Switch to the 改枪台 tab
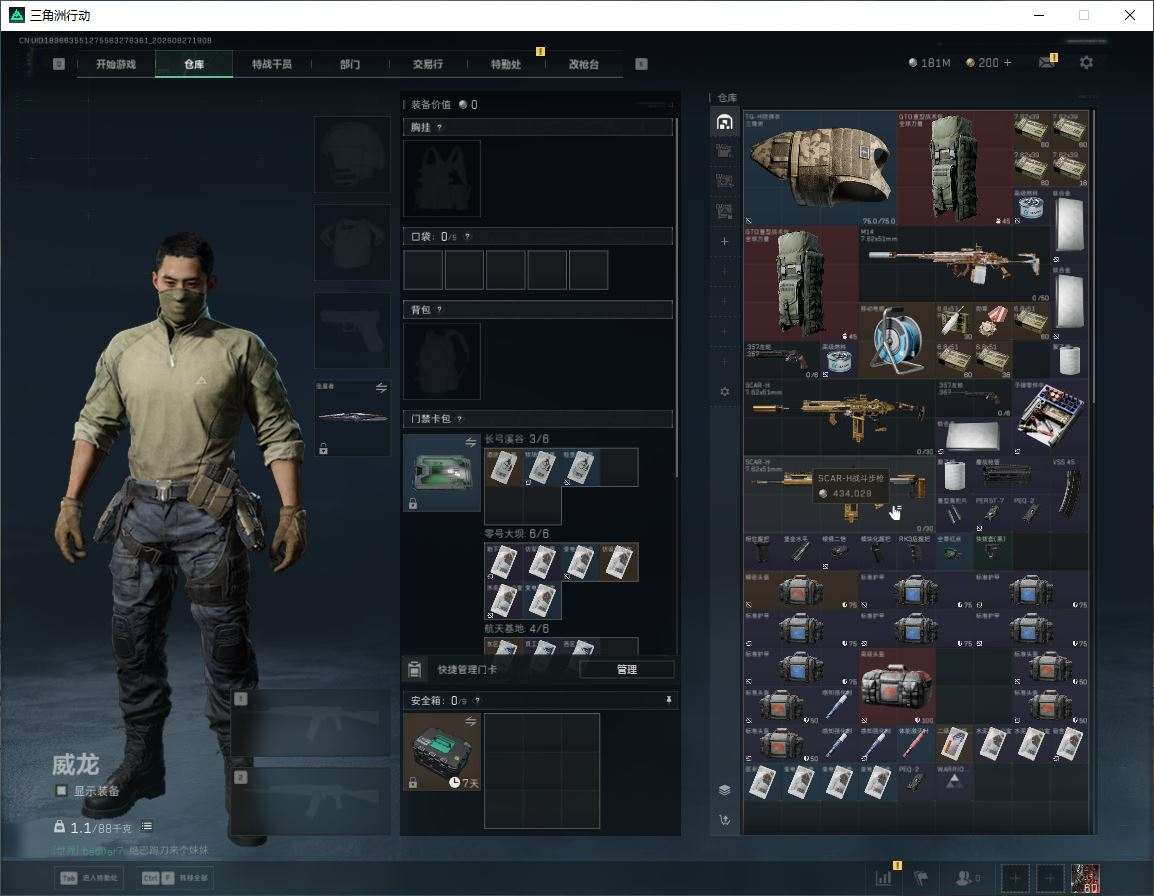This screenshot has height=896, width=1154. (584, 64)
